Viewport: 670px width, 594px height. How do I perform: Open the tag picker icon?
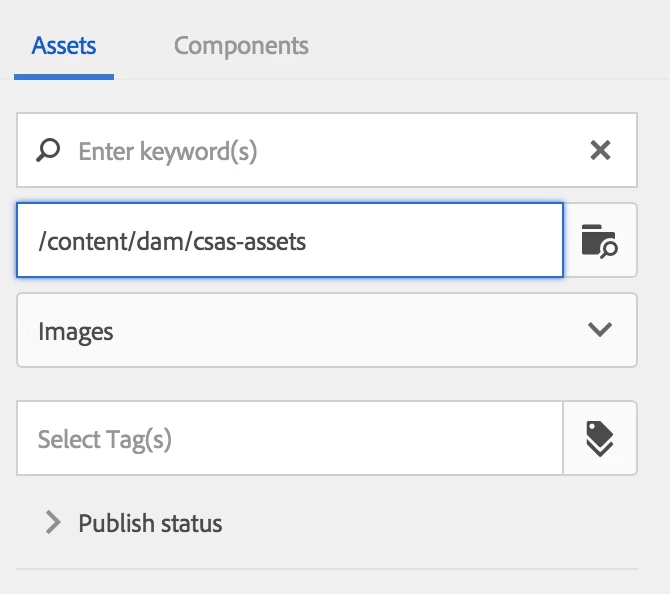click(600, 438)
